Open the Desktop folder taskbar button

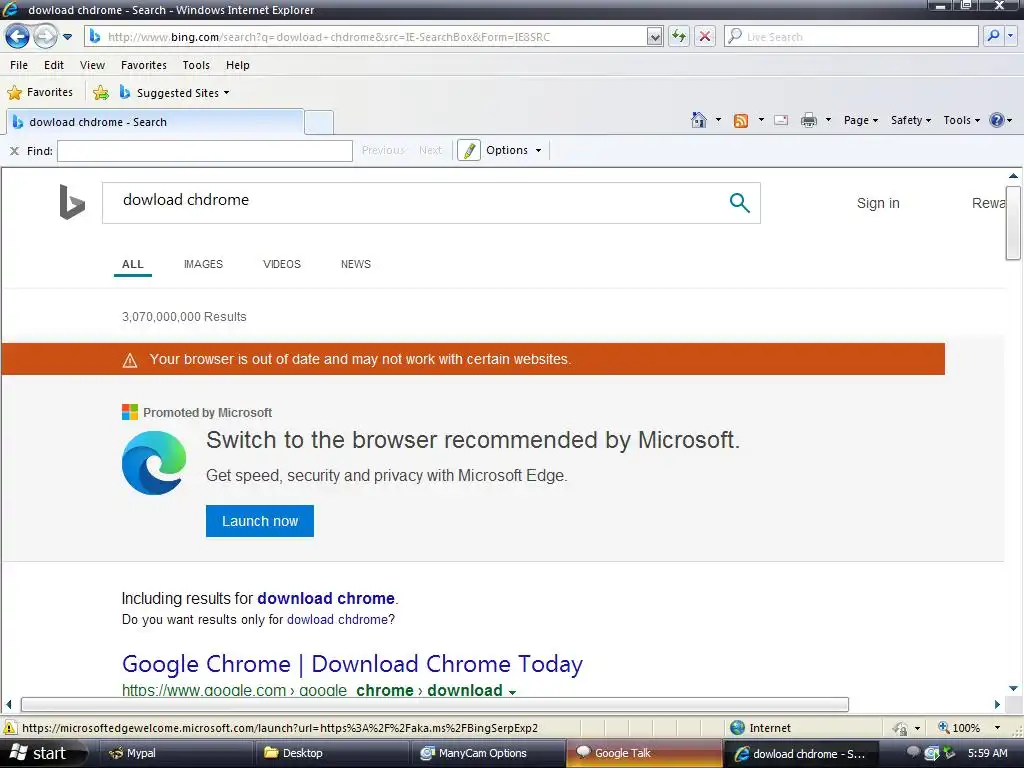333,754
